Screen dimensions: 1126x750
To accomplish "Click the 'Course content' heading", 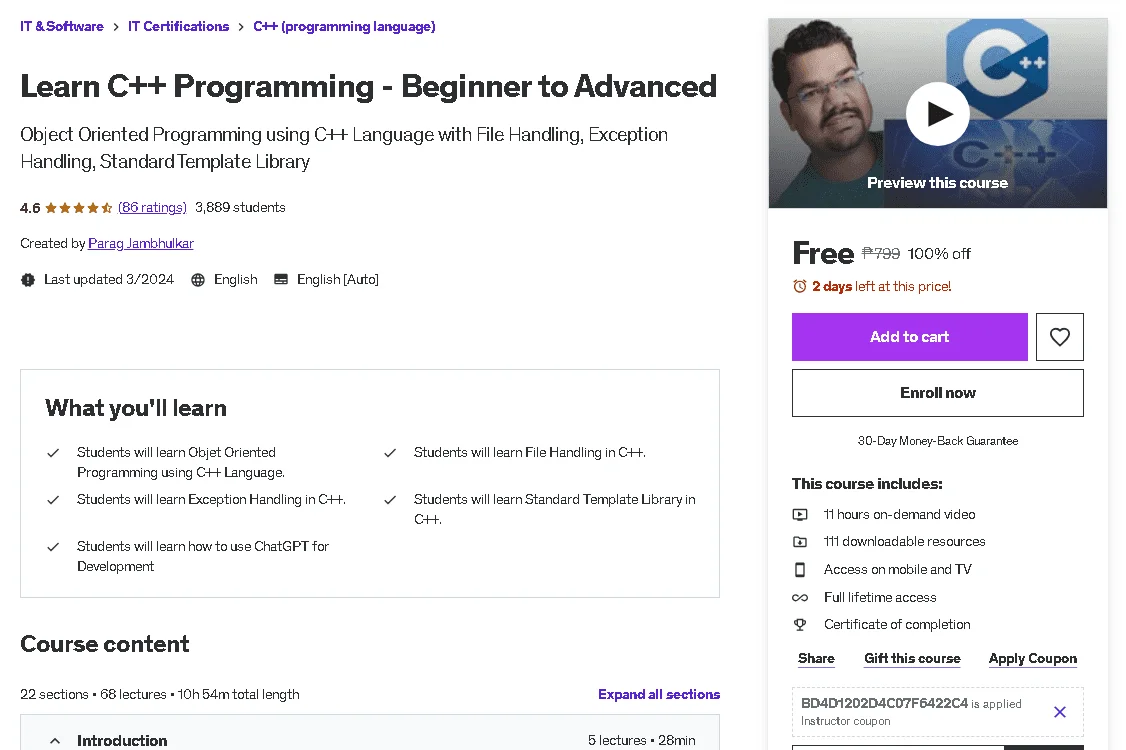I will pos(105,644).
